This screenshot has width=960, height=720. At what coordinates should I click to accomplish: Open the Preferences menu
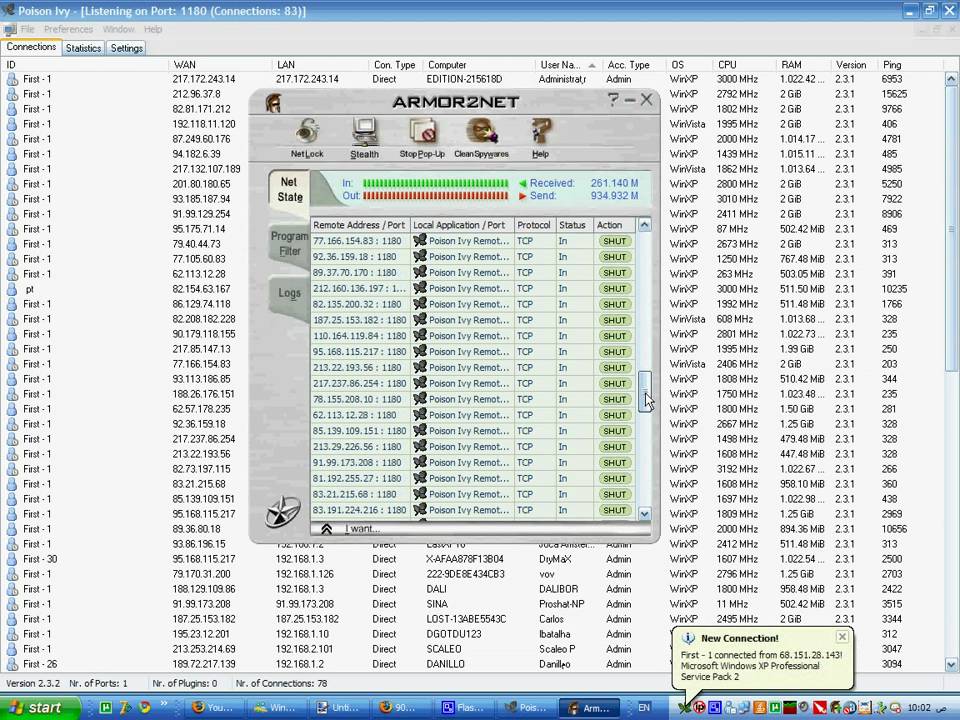coord(68,30)
